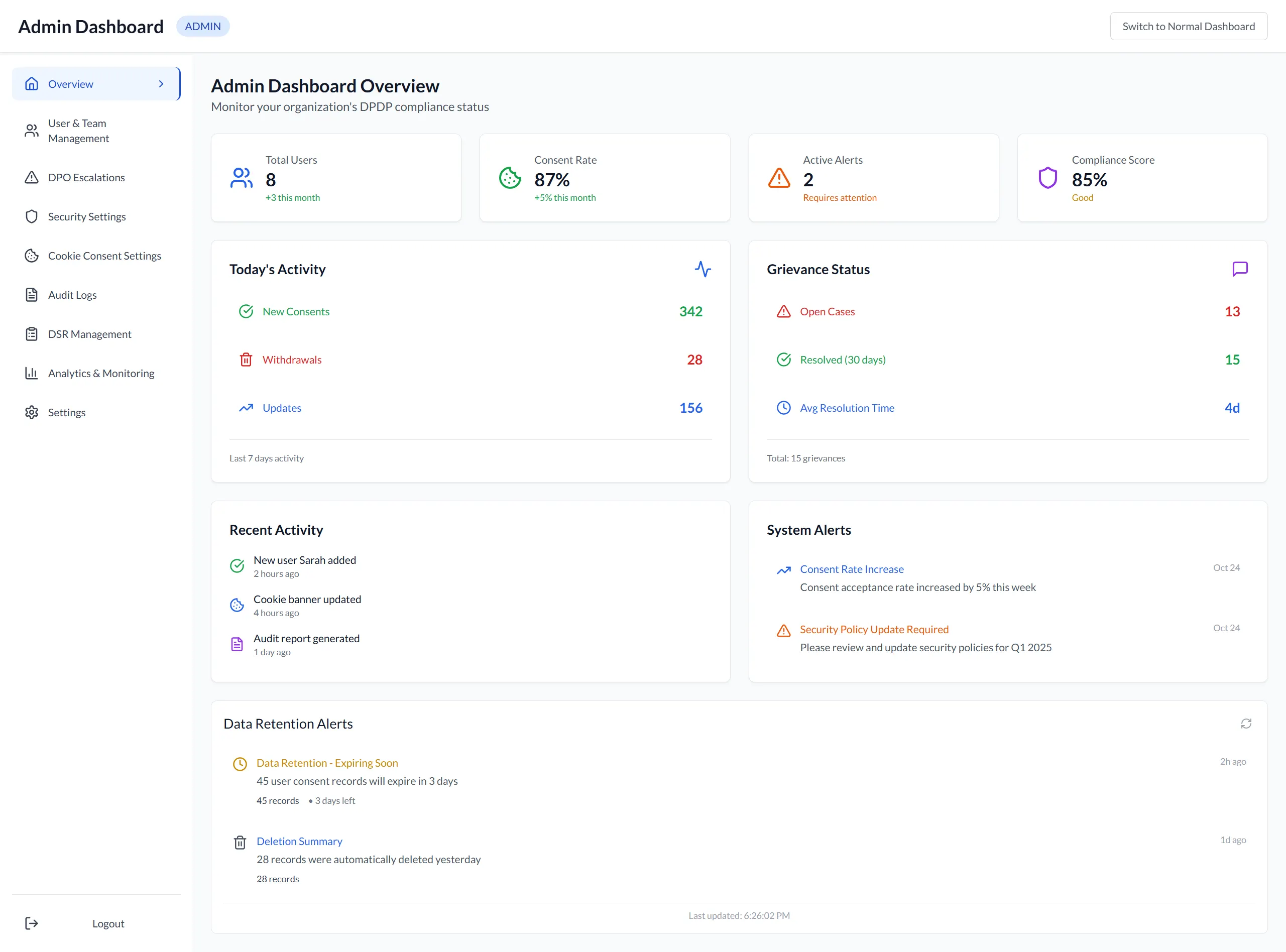Open the Consent Rate Increase alert link
The height and width of the screenshot is (952, 1286).
click(852, 569)
